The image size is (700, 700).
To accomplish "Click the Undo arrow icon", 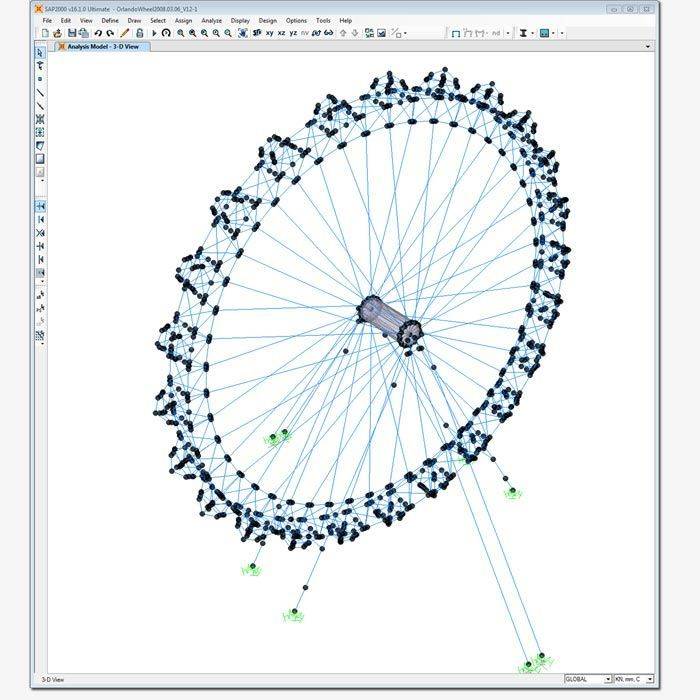I will point(98,33).
